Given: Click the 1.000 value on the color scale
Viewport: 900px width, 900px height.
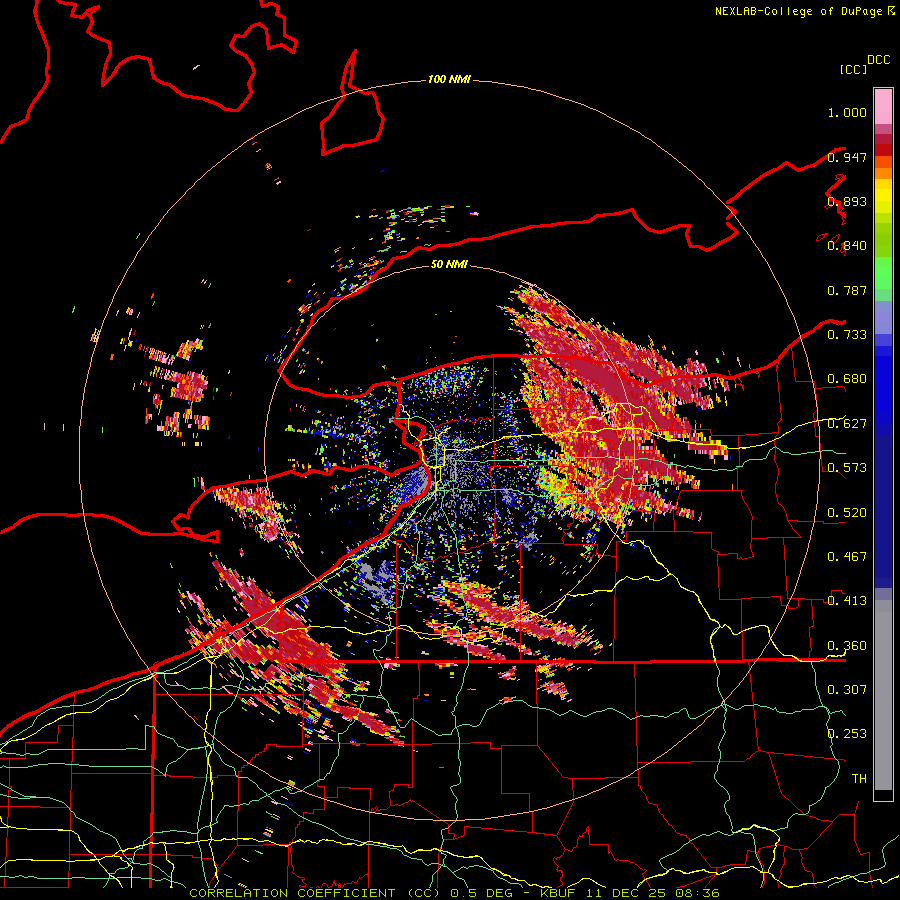Looking at the screenshot, I should (847, 112).
